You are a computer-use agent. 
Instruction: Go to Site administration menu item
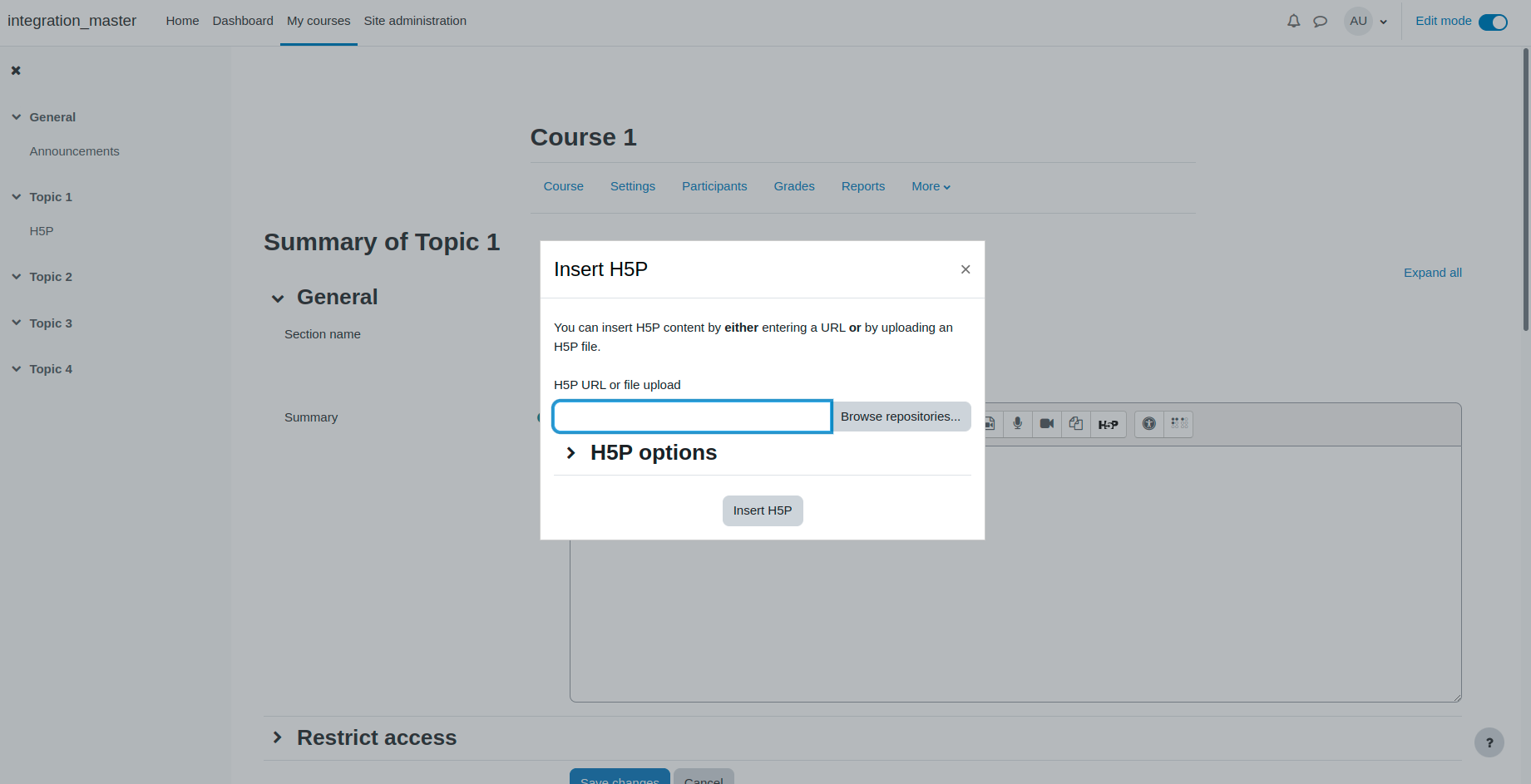pos(415,21)
